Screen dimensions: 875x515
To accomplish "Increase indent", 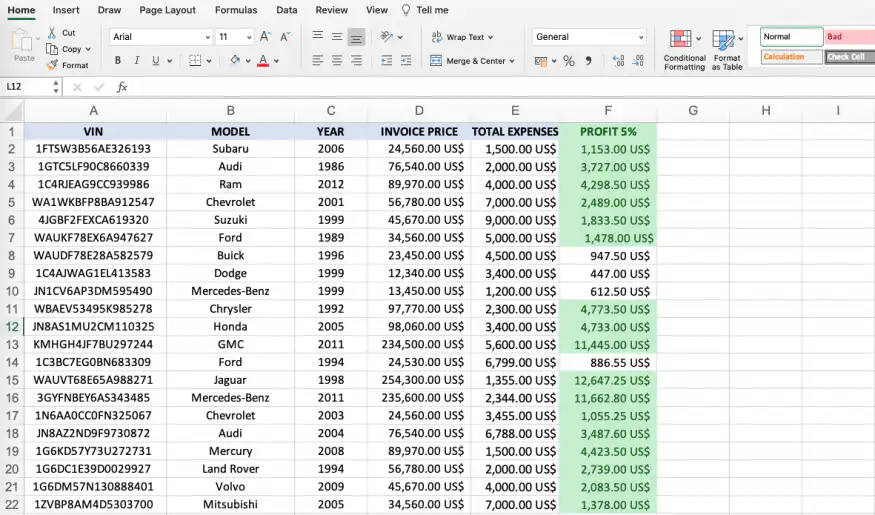I will click(x=406, y=60).
